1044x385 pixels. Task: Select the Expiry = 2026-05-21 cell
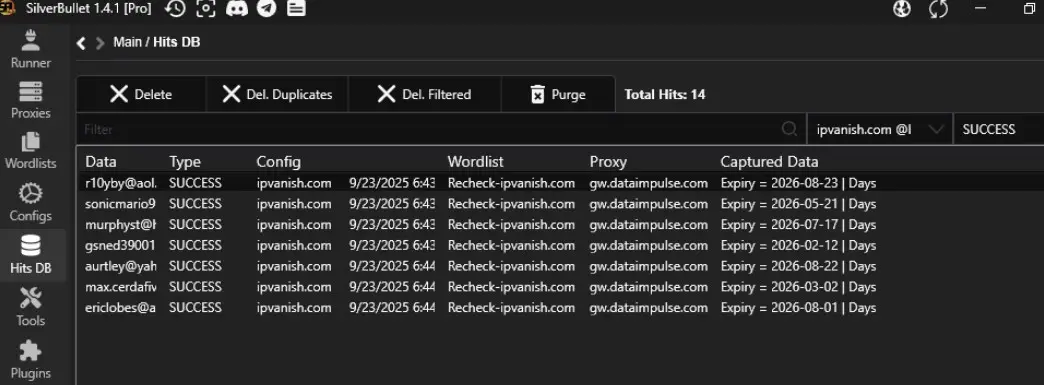pos(798,203)
